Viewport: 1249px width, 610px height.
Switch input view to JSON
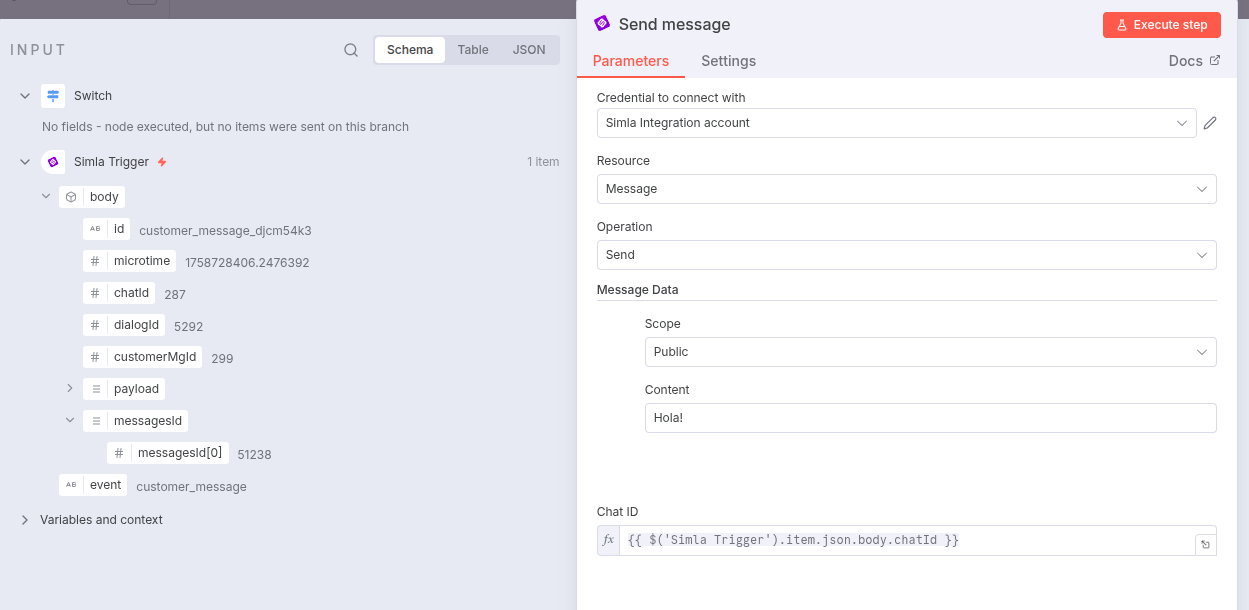[x=529, y=50]
